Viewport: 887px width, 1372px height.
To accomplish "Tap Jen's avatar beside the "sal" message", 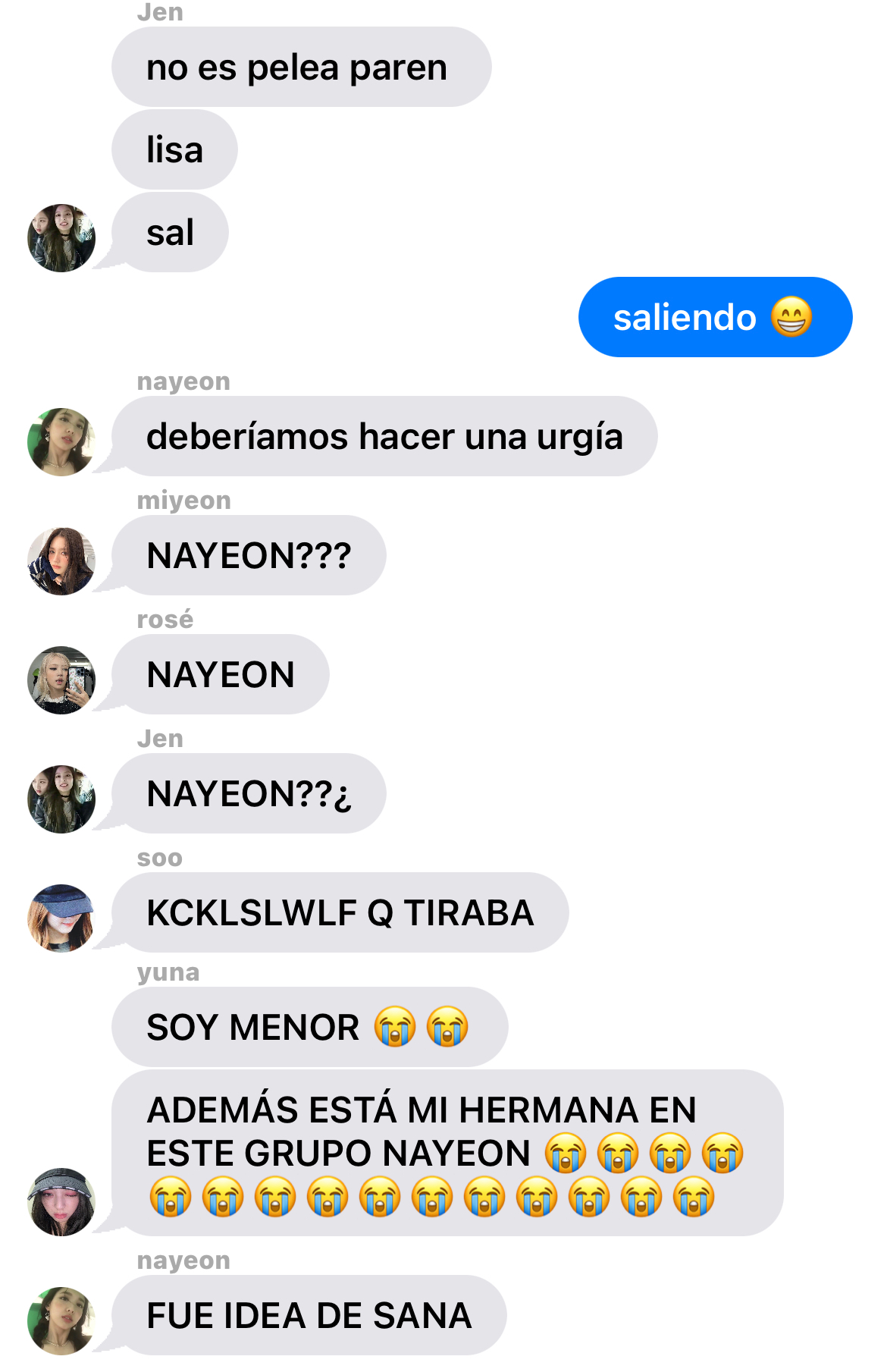I will click(61, 237).
